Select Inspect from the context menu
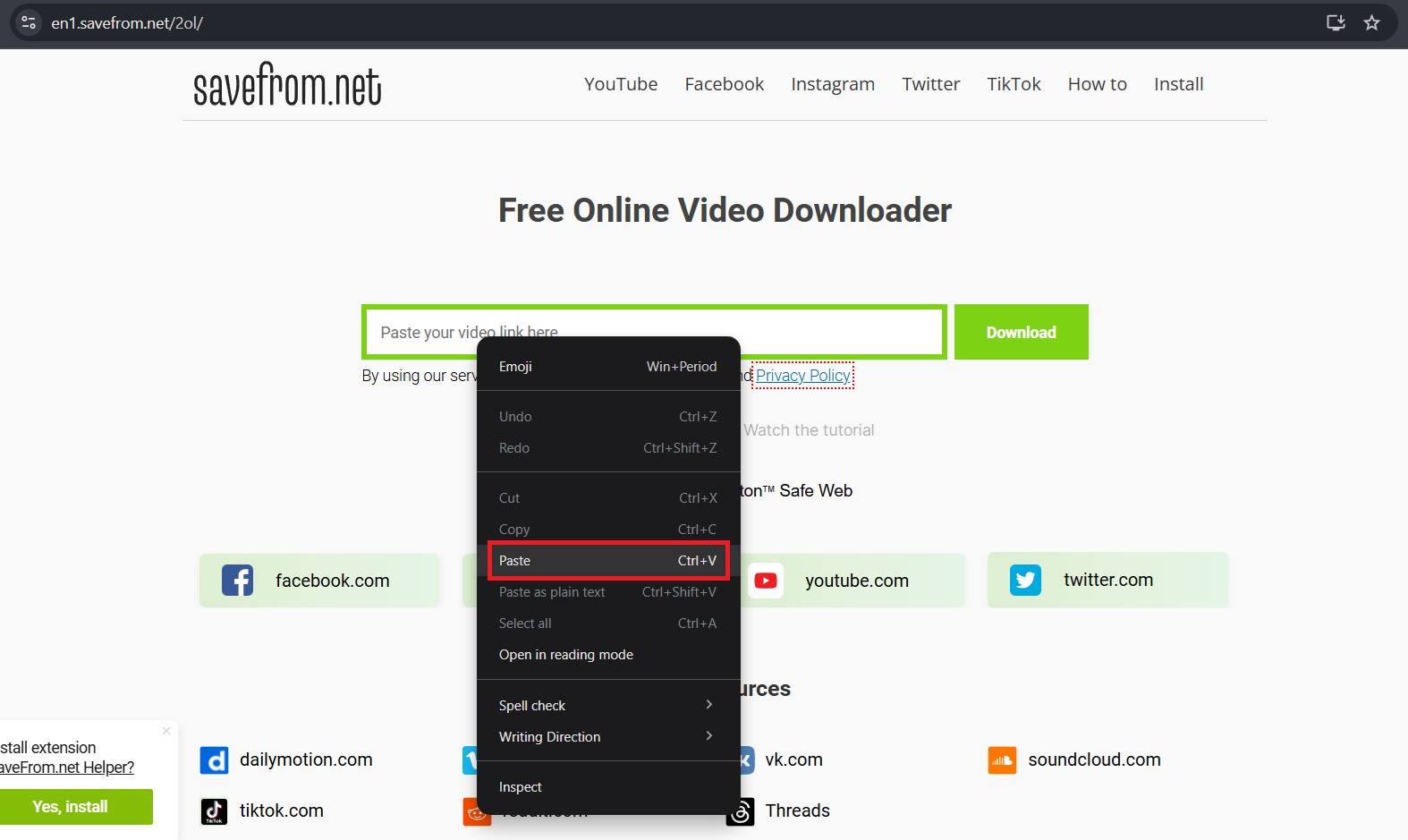1408x840 pixels. click(608, 787)
